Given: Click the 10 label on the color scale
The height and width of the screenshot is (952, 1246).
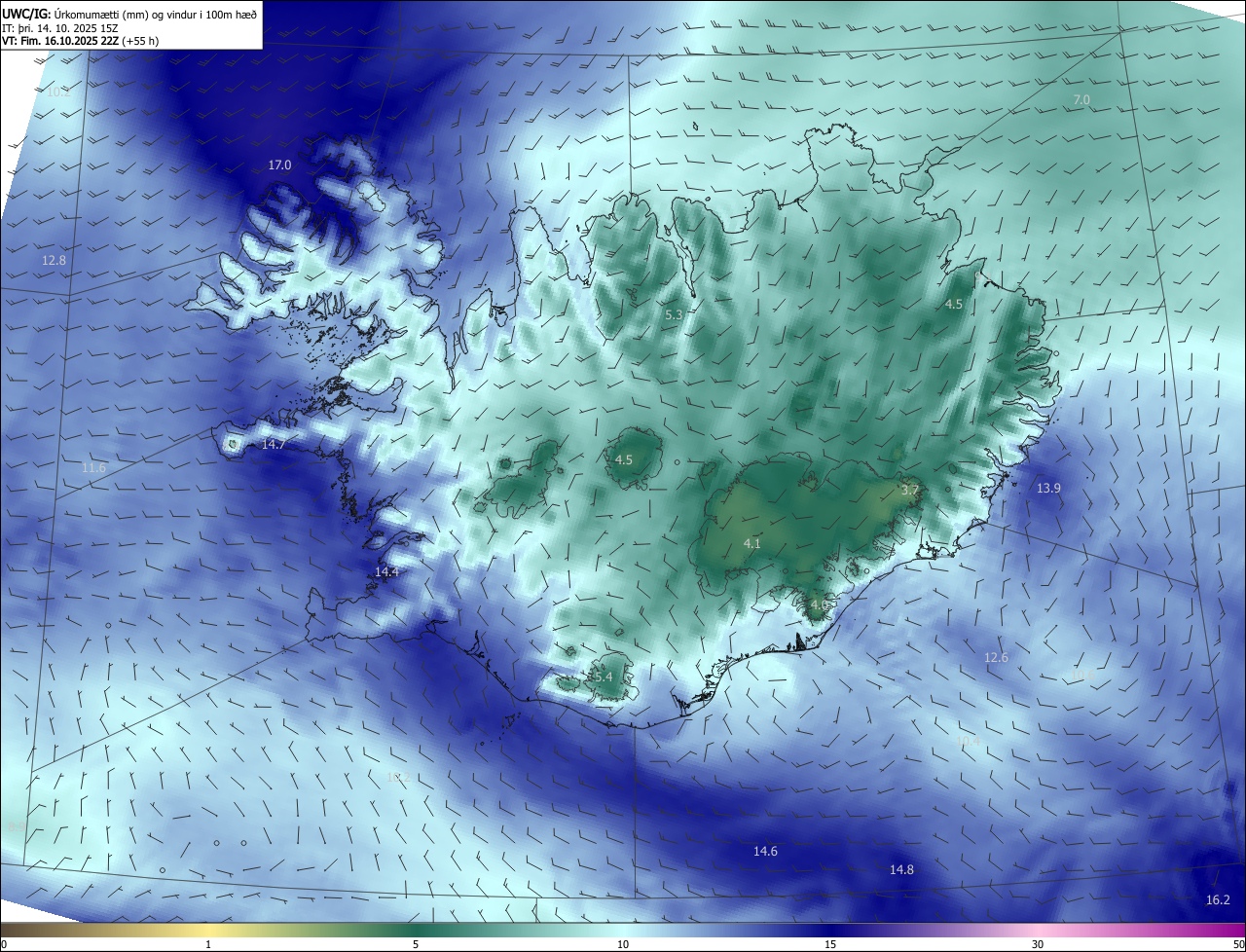Looking at the screenshot, I should tap(623, 944).
